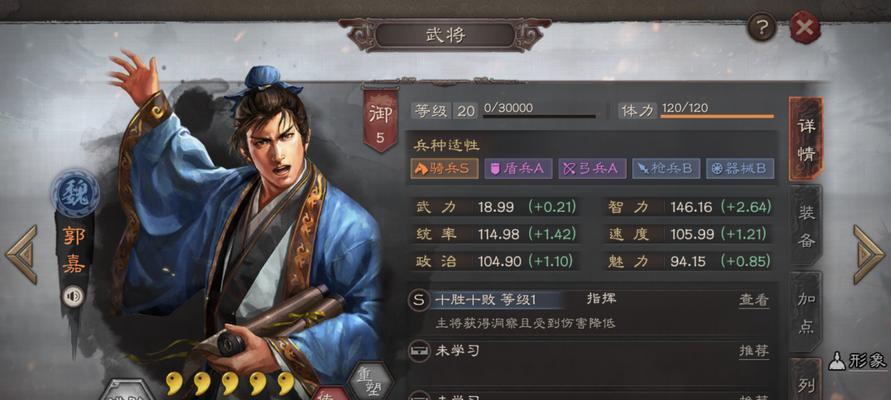Screen dimensions: 891x400
Task: Click 推荐 for first unlearned skill slot
Action: [x=754, y=351]
